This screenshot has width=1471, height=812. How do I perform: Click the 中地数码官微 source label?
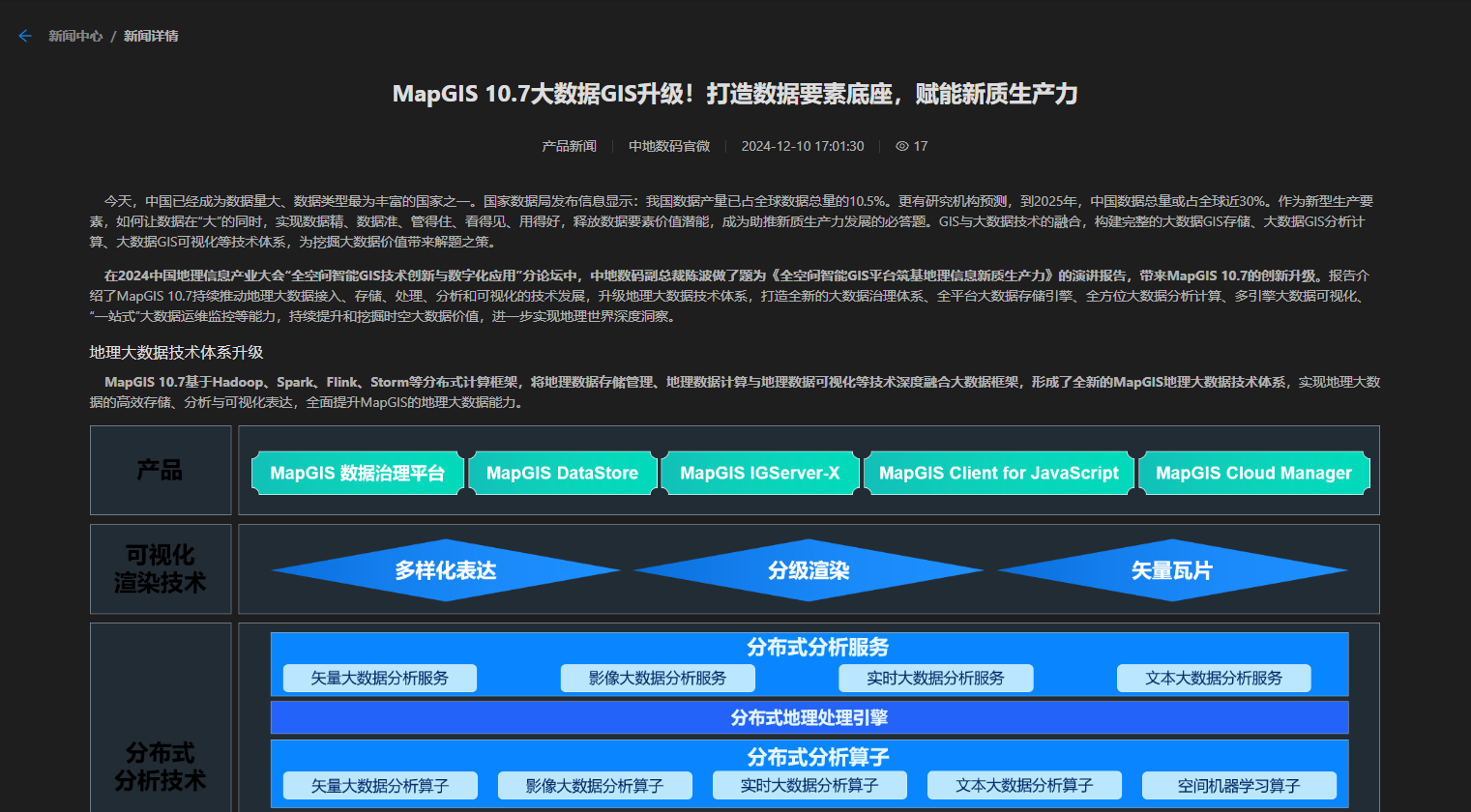click(x=669, y=146)
